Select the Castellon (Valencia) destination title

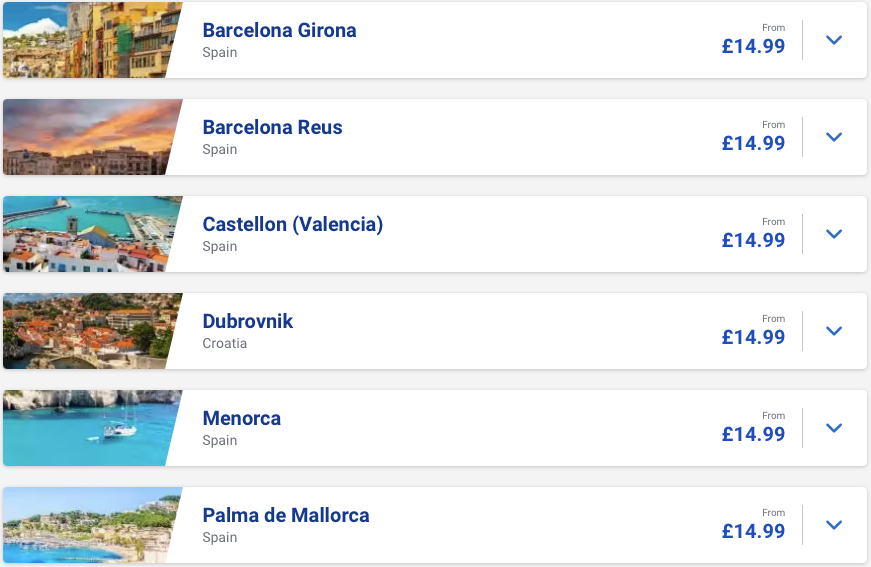292,224
